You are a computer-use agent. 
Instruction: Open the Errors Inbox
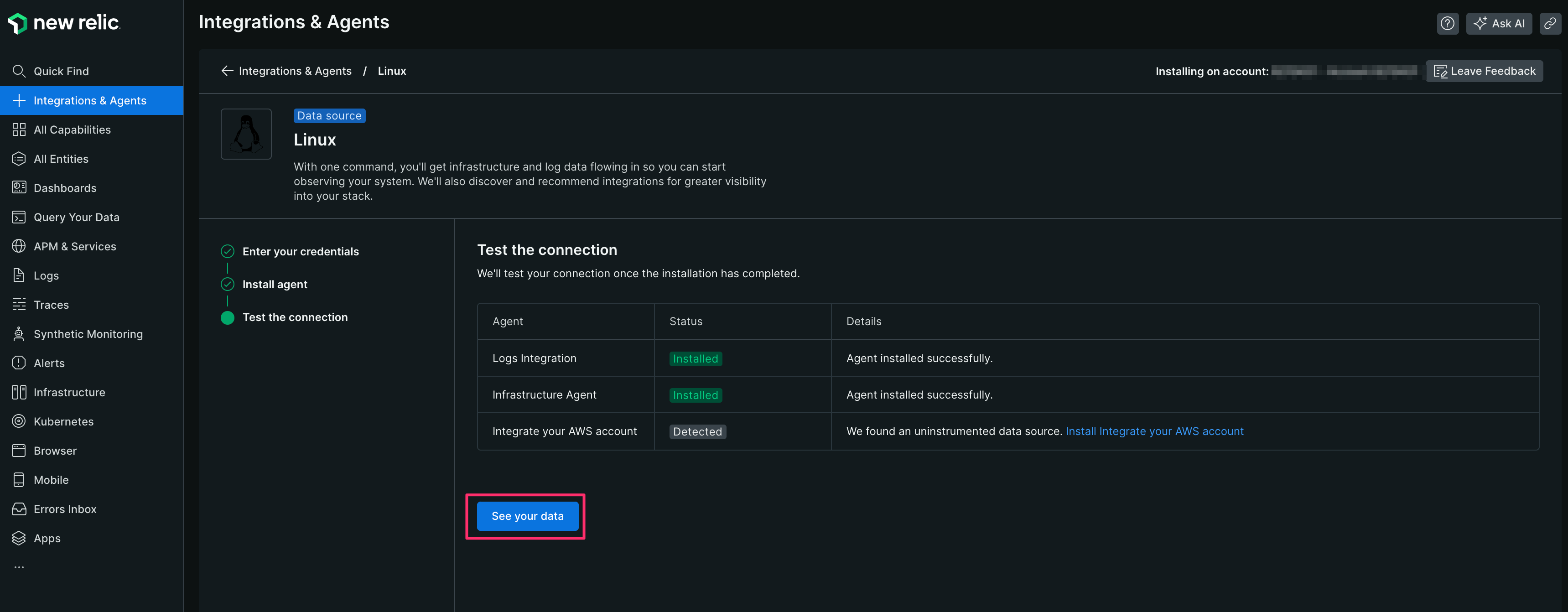click(x=64, y=509)
